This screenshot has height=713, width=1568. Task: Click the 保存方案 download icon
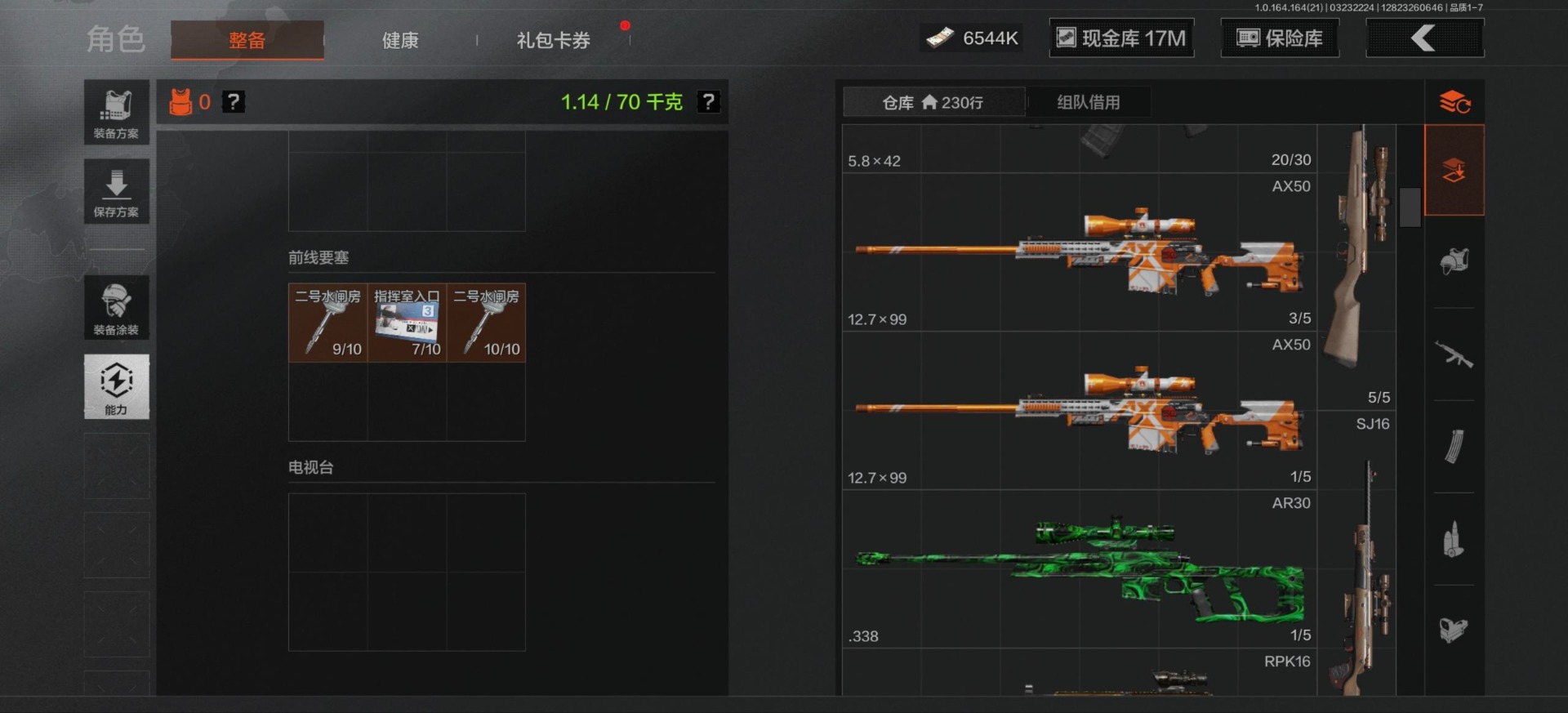(x=116, y=191)
